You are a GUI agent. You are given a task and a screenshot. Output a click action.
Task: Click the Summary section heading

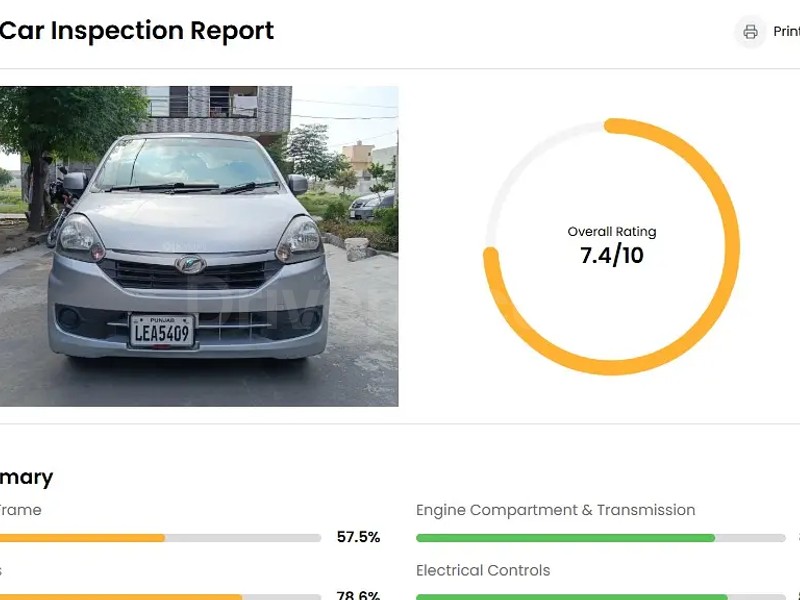tap(27, 477)
